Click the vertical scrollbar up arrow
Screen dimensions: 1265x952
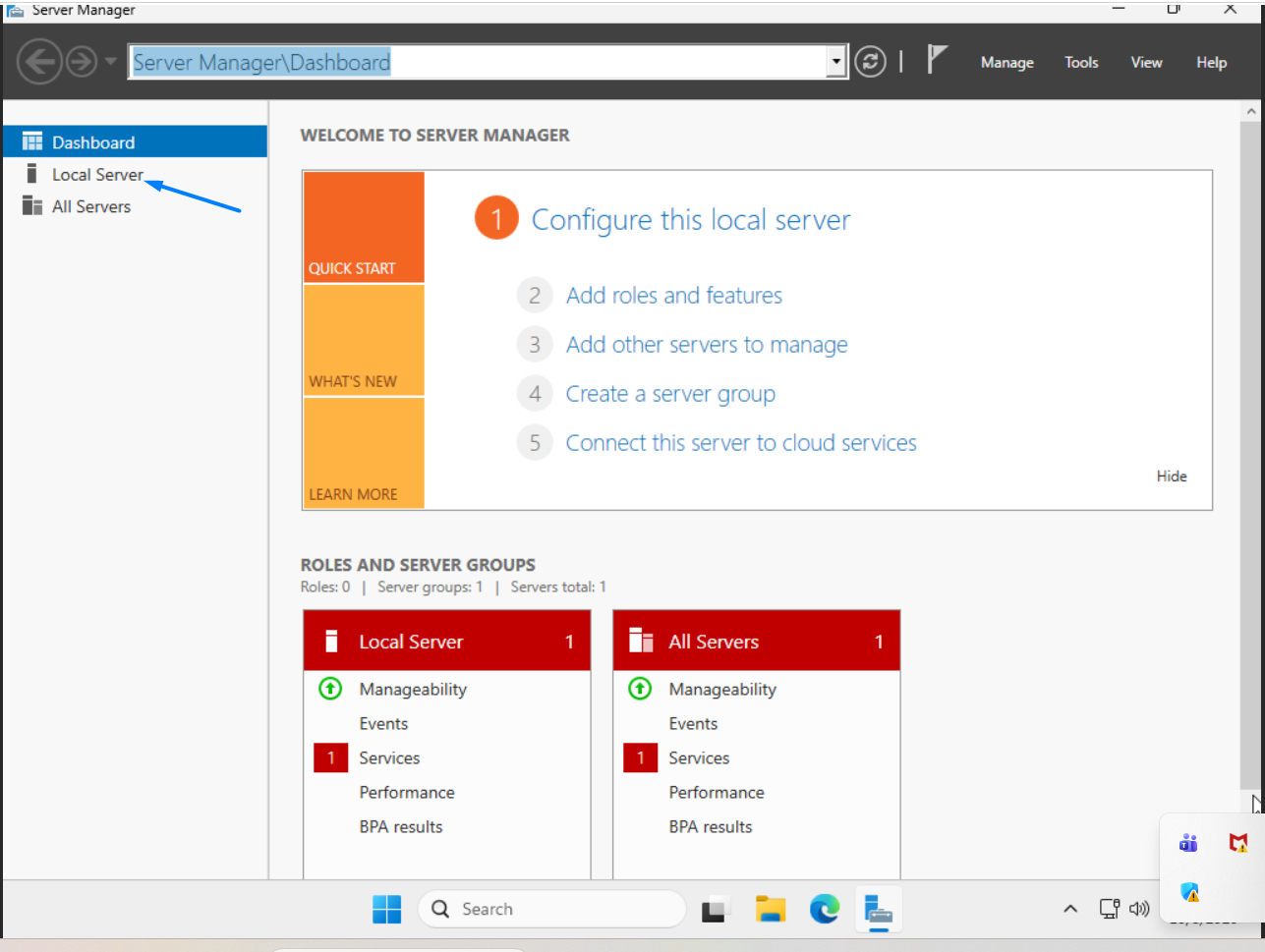tap(1251, 112)
